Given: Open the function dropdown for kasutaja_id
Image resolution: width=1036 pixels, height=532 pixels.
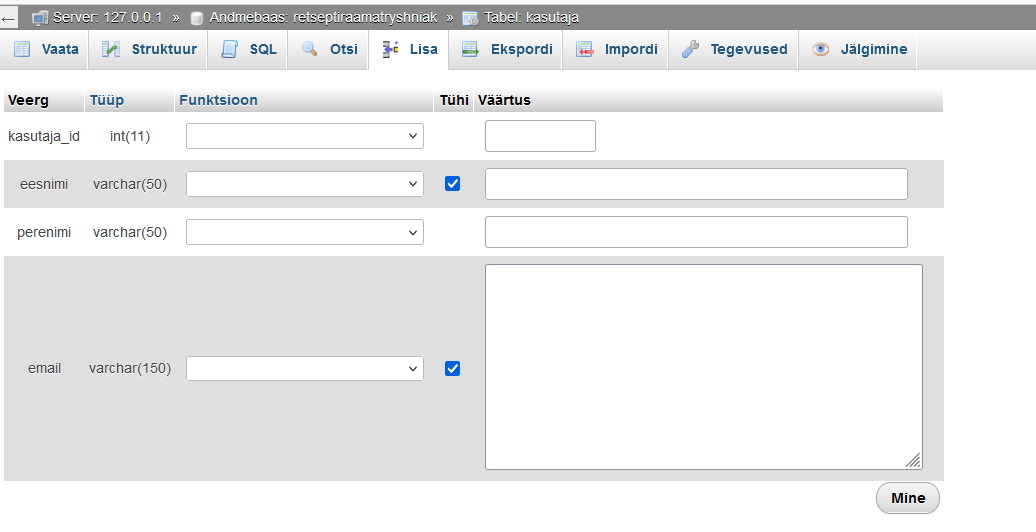Looking at the screenshot, I should (305, 136).
